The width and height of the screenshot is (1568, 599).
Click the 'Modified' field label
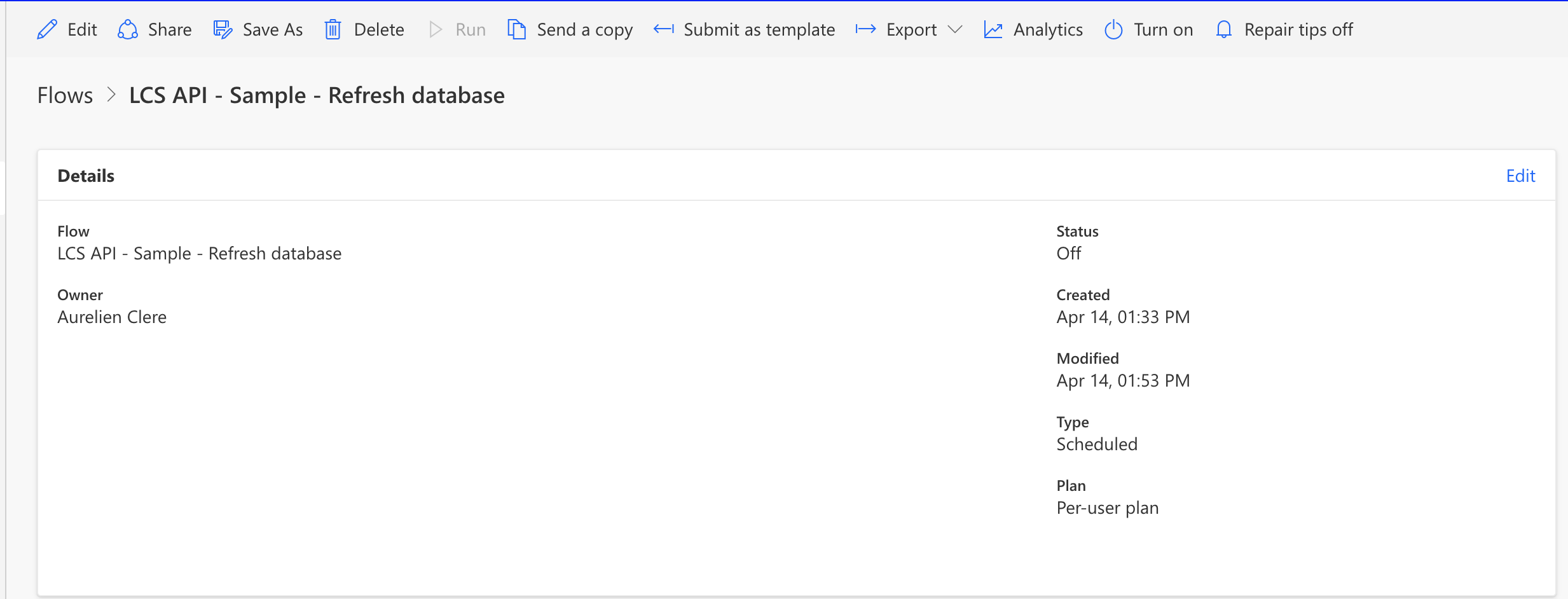(1087, 359)
